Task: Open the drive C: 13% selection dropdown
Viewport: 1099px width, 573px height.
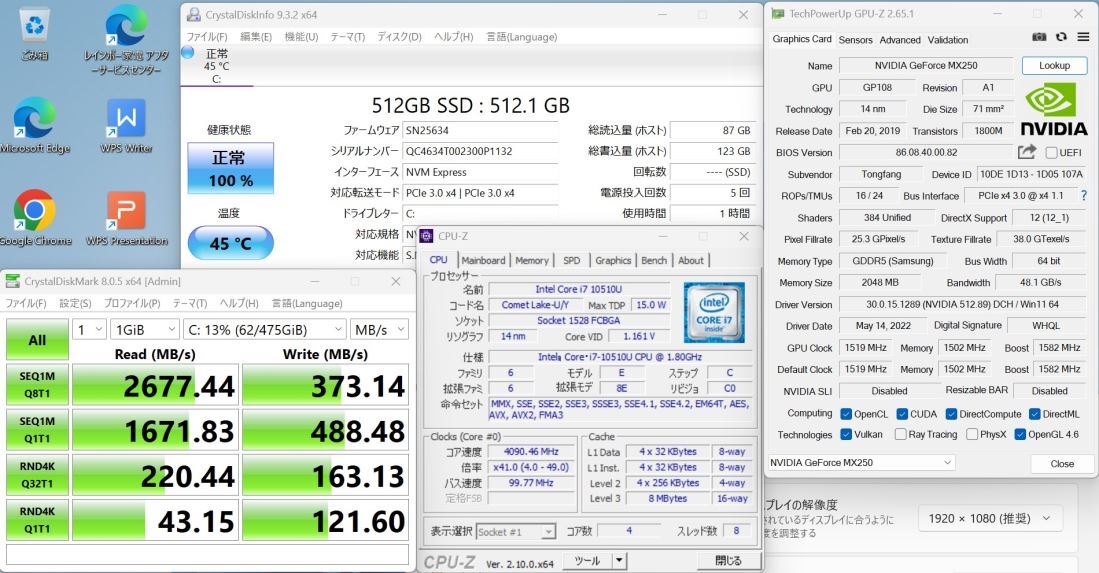Action: 265,329
